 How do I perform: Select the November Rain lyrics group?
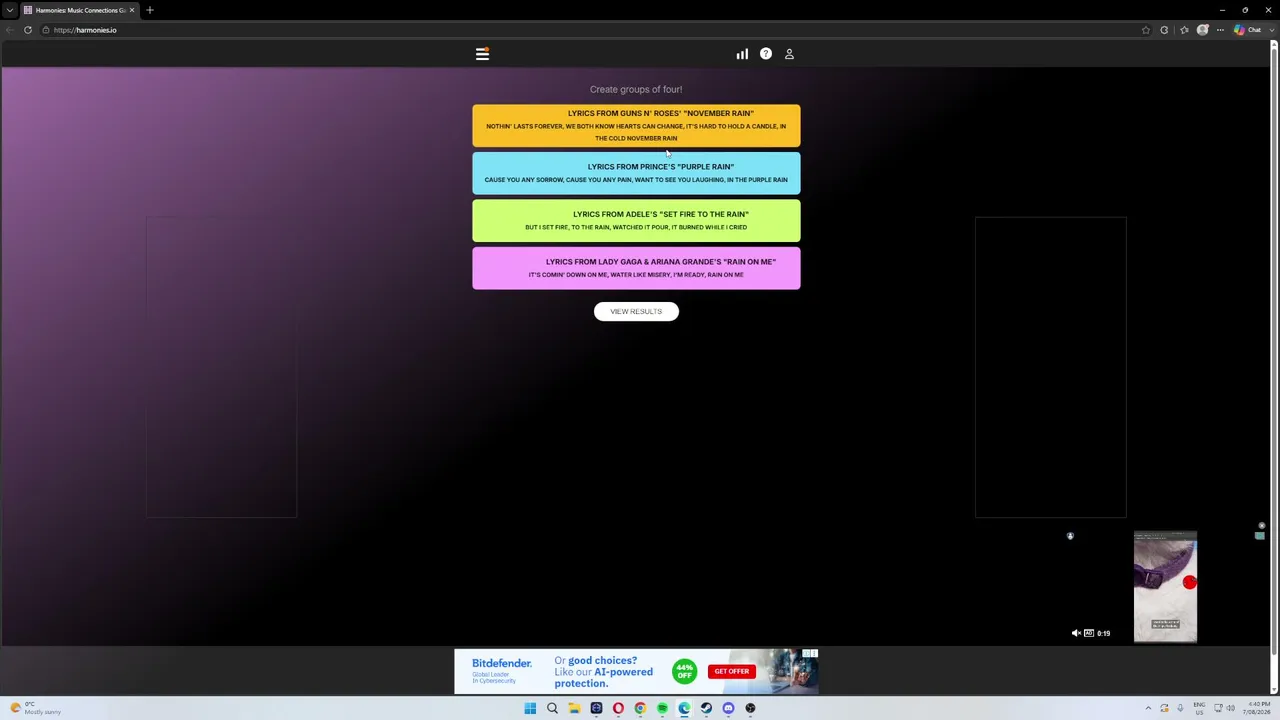(636, 126)
